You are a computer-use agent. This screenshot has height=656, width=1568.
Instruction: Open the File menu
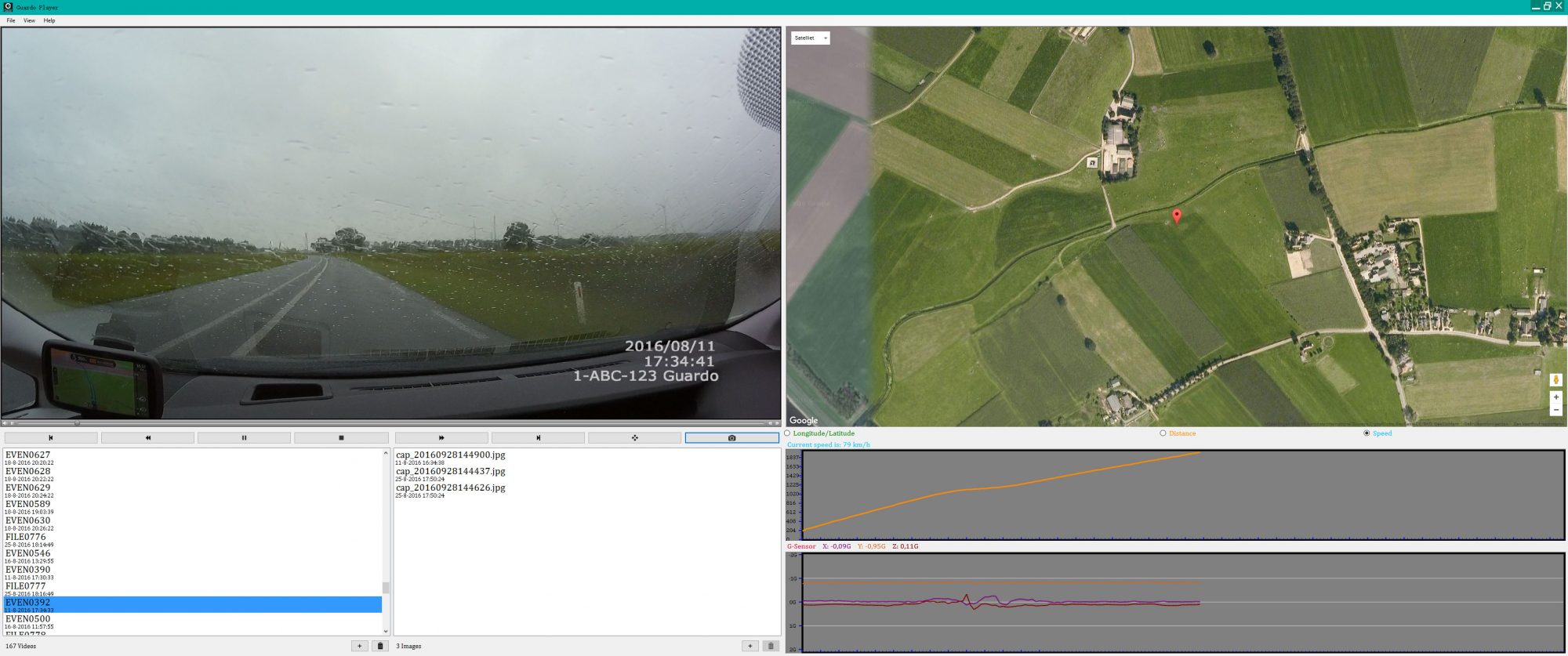point(11,20)
